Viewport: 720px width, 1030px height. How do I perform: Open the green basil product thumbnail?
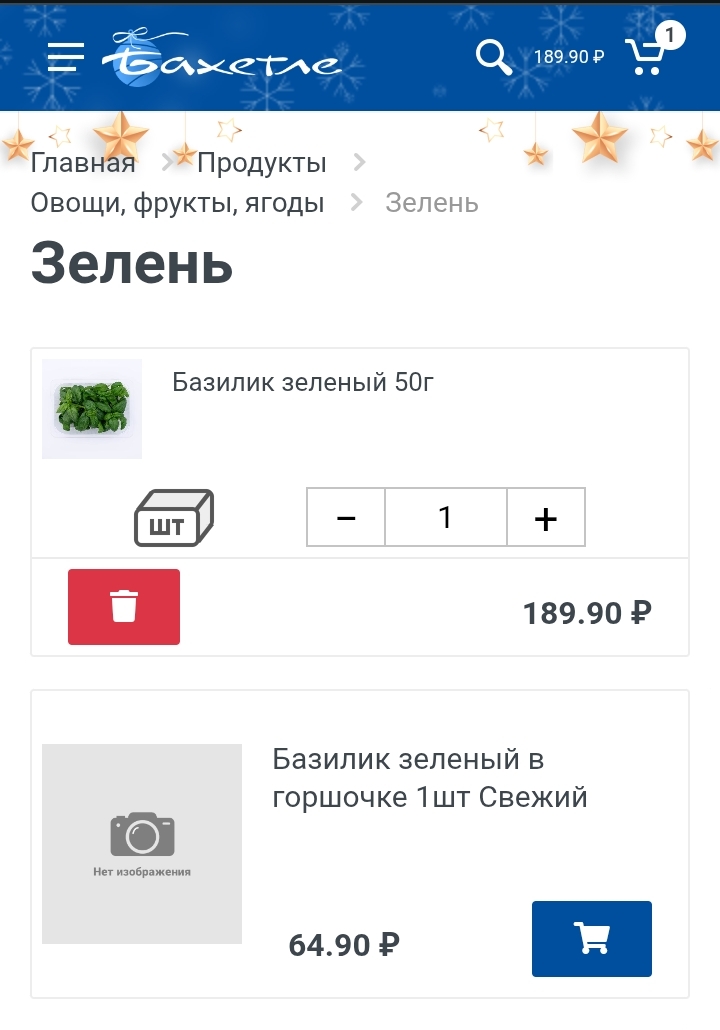pos(92,408)
